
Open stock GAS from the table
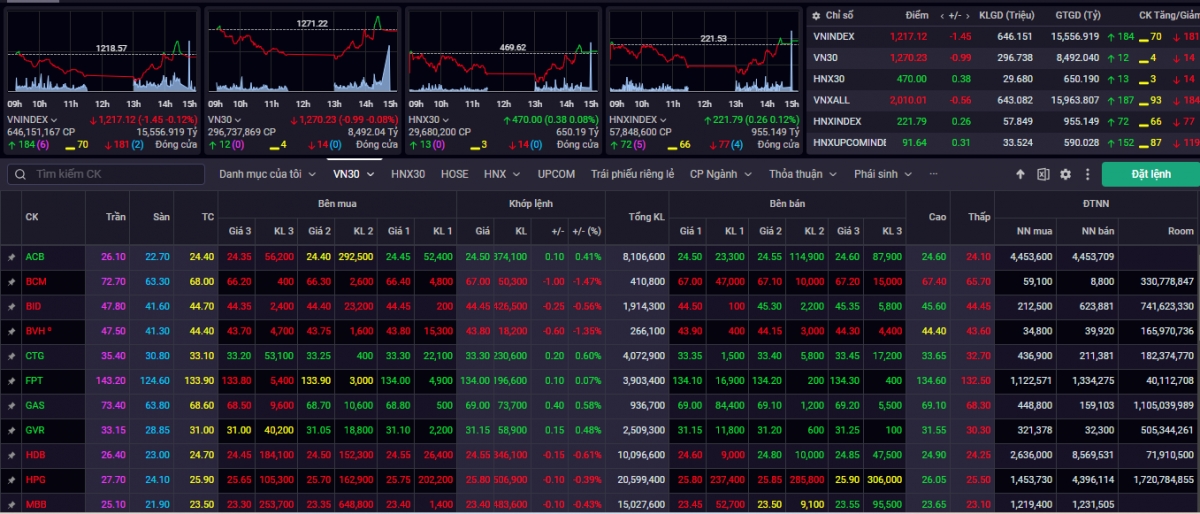[x=35, y=405]
